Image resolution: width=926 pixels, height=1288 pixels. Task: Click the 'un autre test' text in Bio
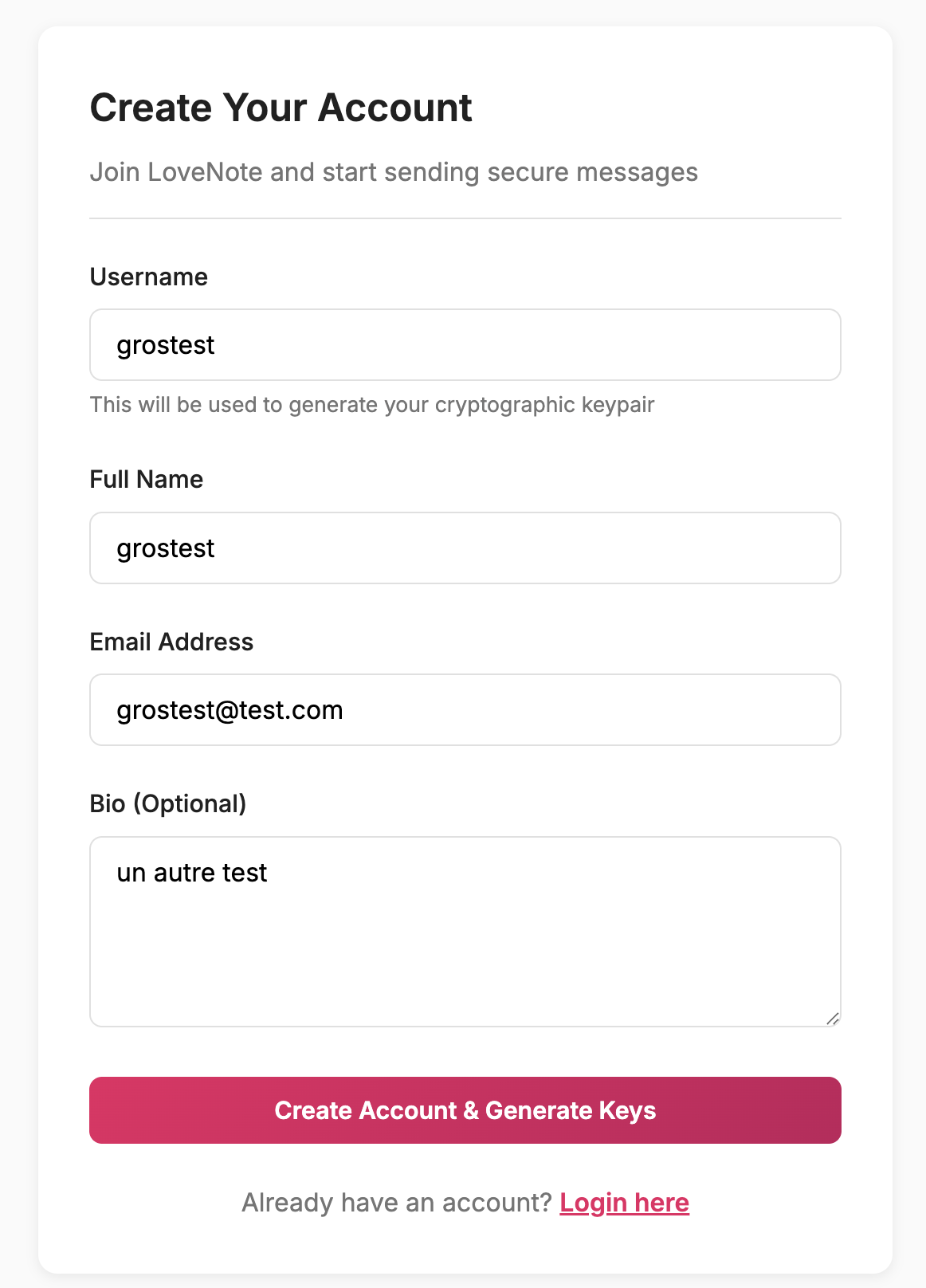tap(192, 873)
